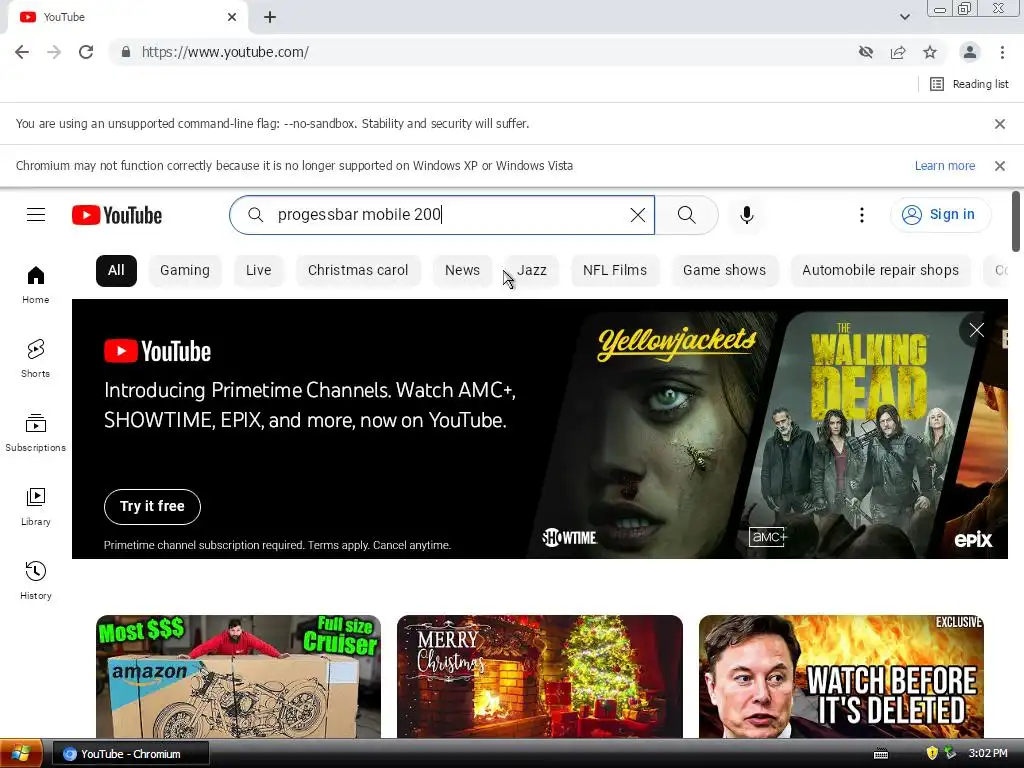
Task: Click the lock site info icon
Action: pos(126,52)
